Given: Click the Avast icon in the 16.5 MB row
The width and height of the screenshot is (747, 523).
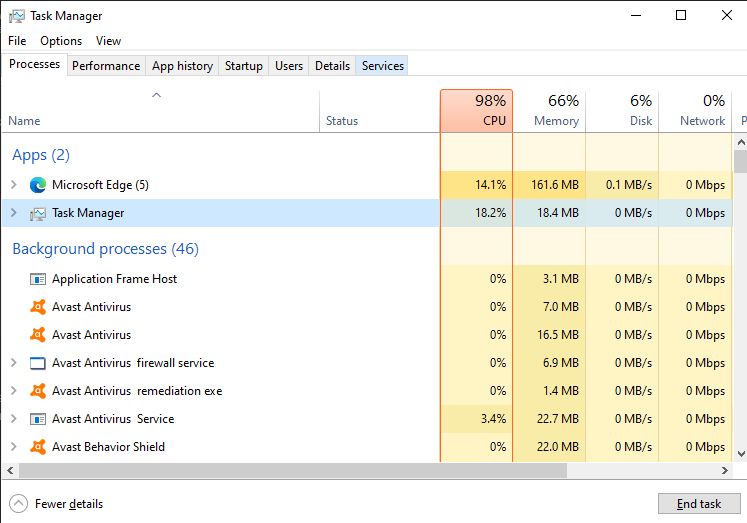Looking at the screenshot, I should [38, 335].
